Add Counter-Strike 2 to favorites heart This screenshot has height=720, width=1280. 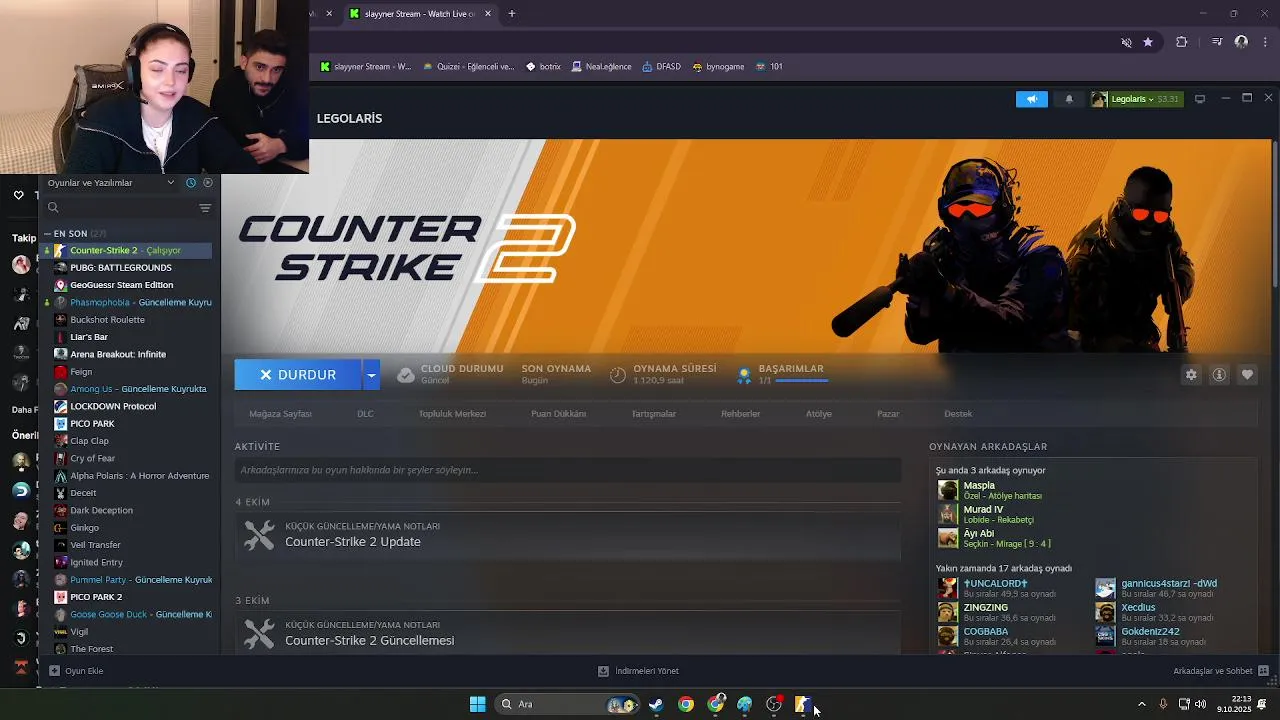[x=1247, y=375]
